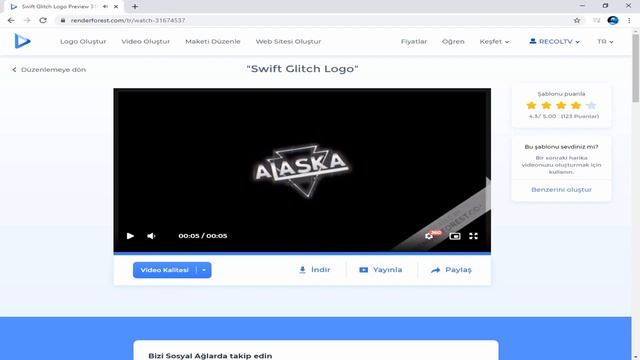Enter fullscreen video mode
The image size is (640, 360).
coord(473,236)
